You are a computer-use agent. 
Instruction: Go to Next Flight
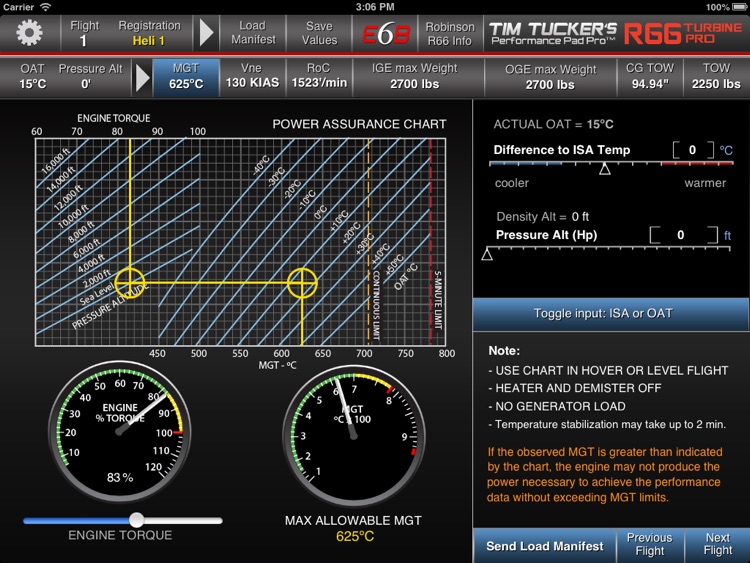click(x=717, y=545)
